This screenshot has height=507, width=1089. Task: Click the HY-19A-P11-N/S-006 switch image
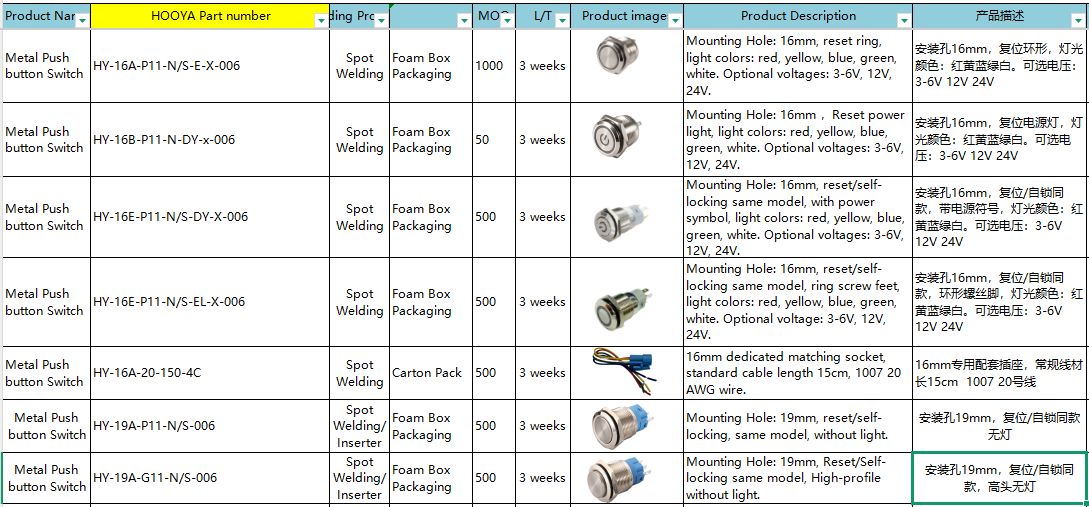622,424
